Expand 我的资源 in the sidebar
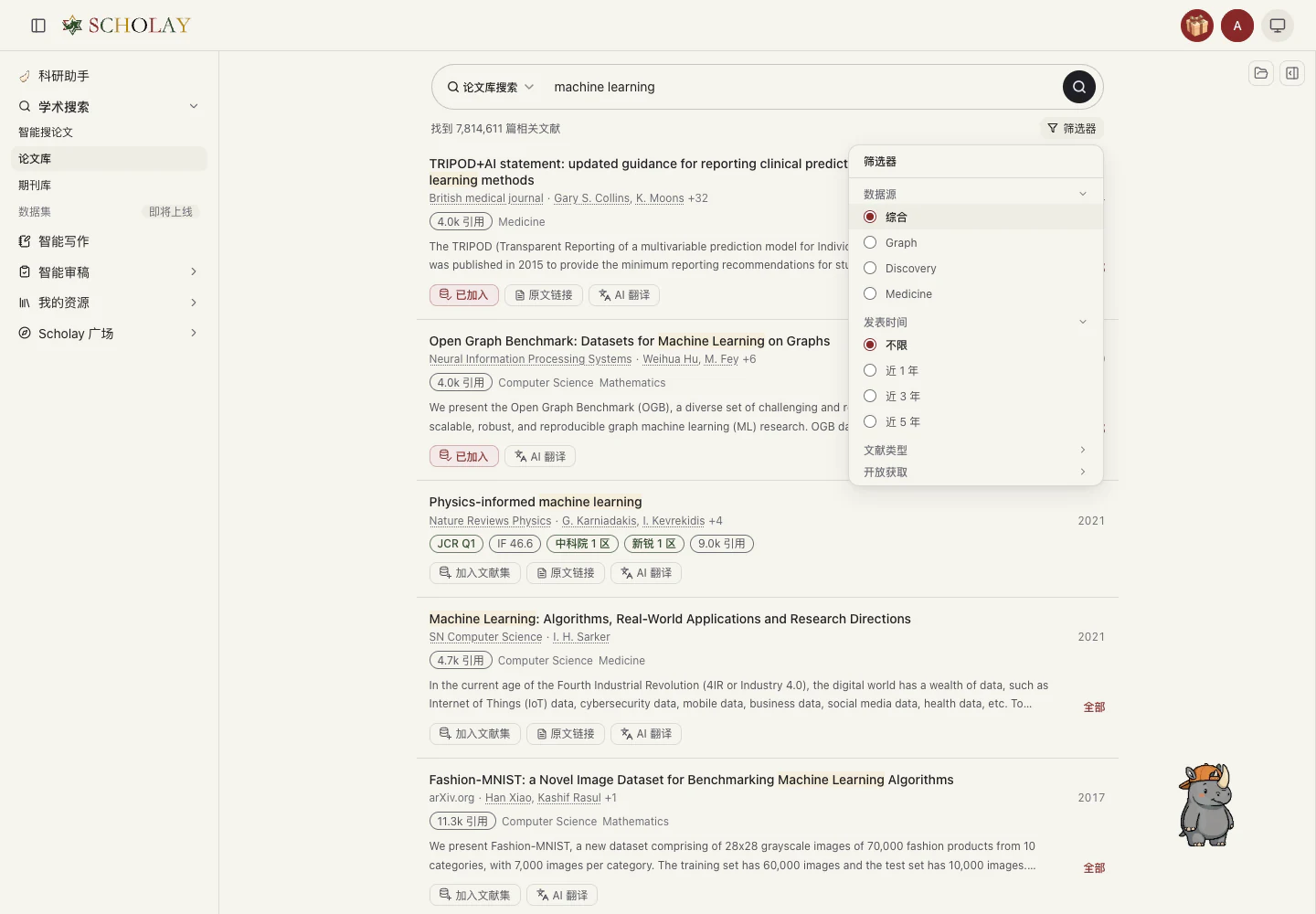The image size is (1316, 914). click(194, 303)
